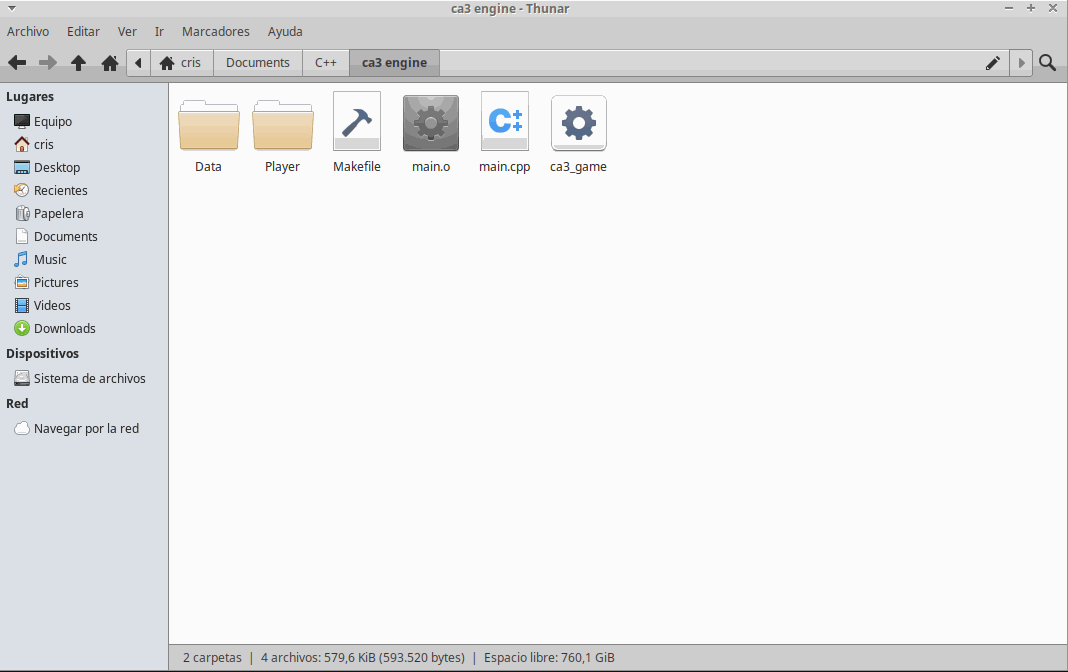
Task: Go back with the left arrow button
Action: point(17,63)
